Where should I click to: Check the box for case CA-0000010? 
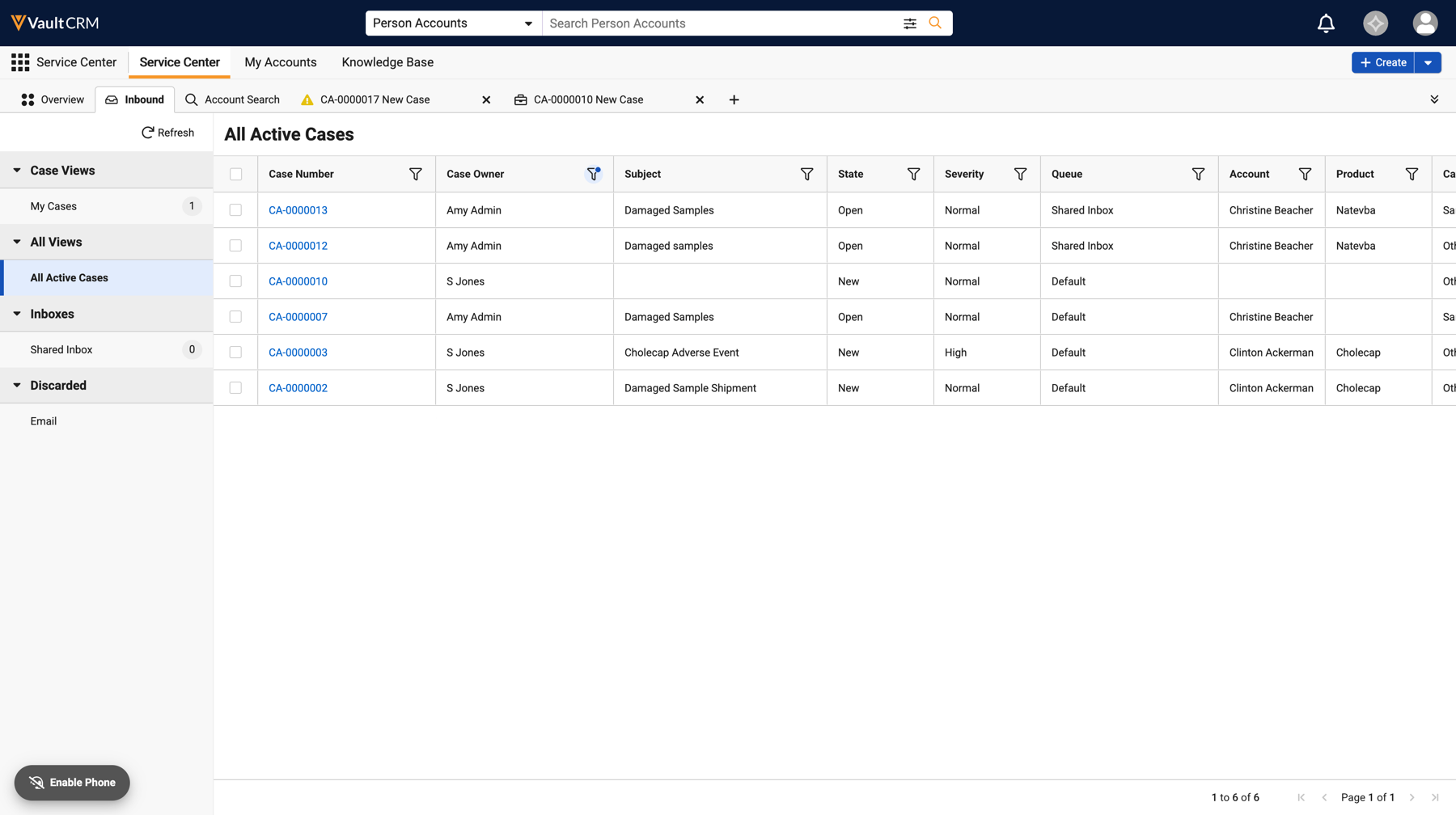click(235, 281)
